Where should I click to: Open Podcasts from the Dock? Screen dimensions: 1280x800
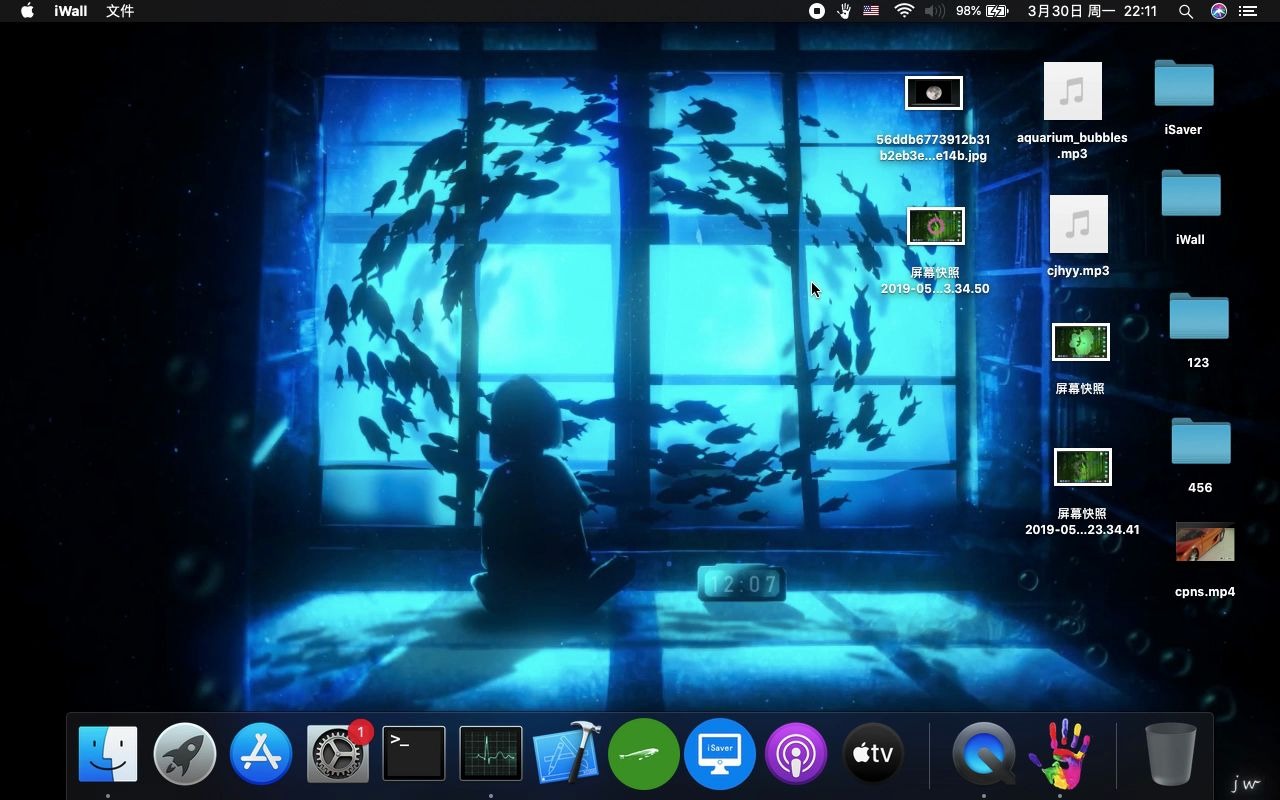(796, 753)
